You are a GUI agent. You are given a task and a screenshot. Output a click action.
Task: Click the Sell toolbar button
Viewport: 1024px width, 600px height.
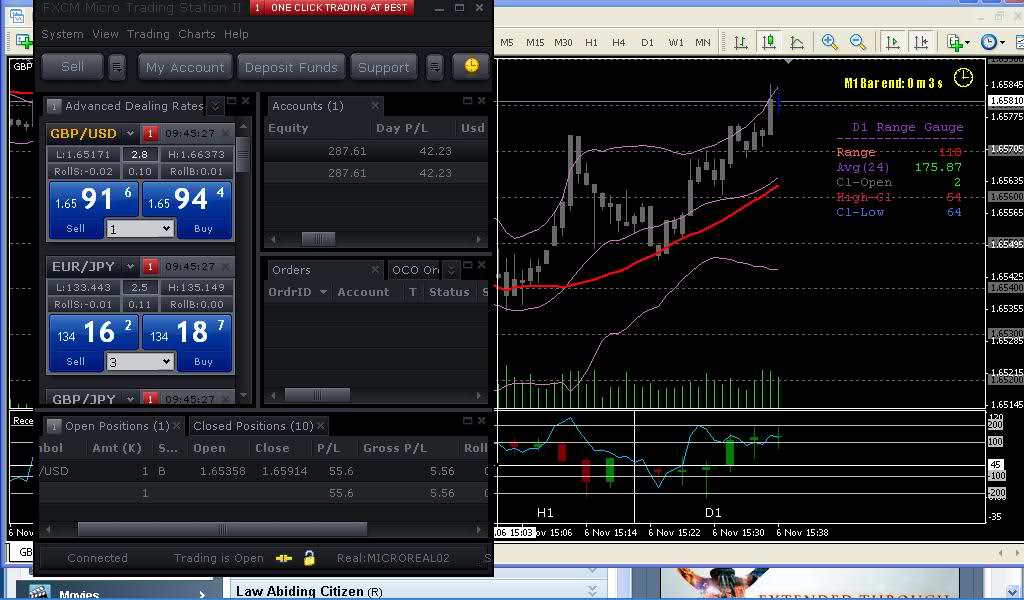pyautogui.click(x=72, y=67)
